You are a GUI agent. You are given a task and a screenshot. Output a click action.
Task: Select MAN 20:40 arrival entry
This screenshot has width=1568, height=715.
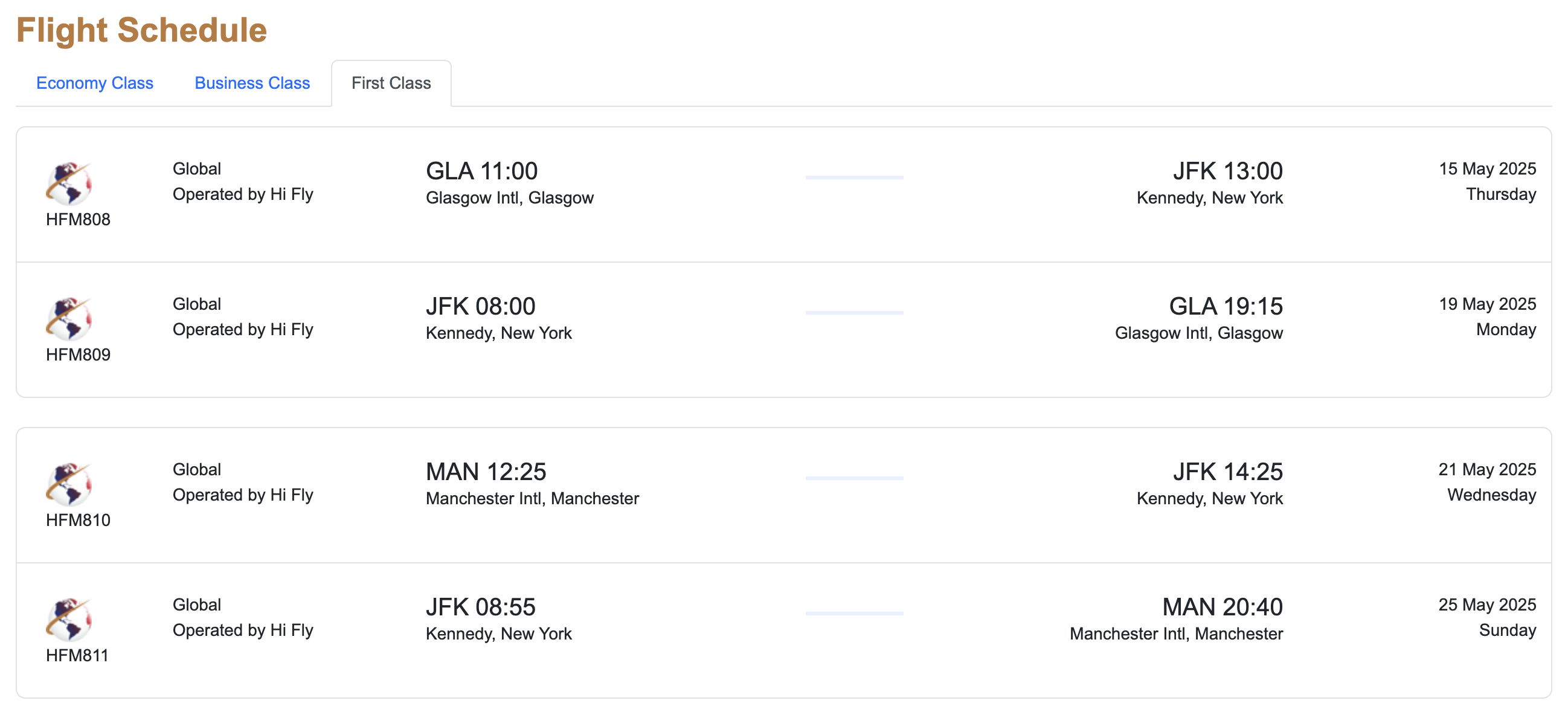[1222, 607]
